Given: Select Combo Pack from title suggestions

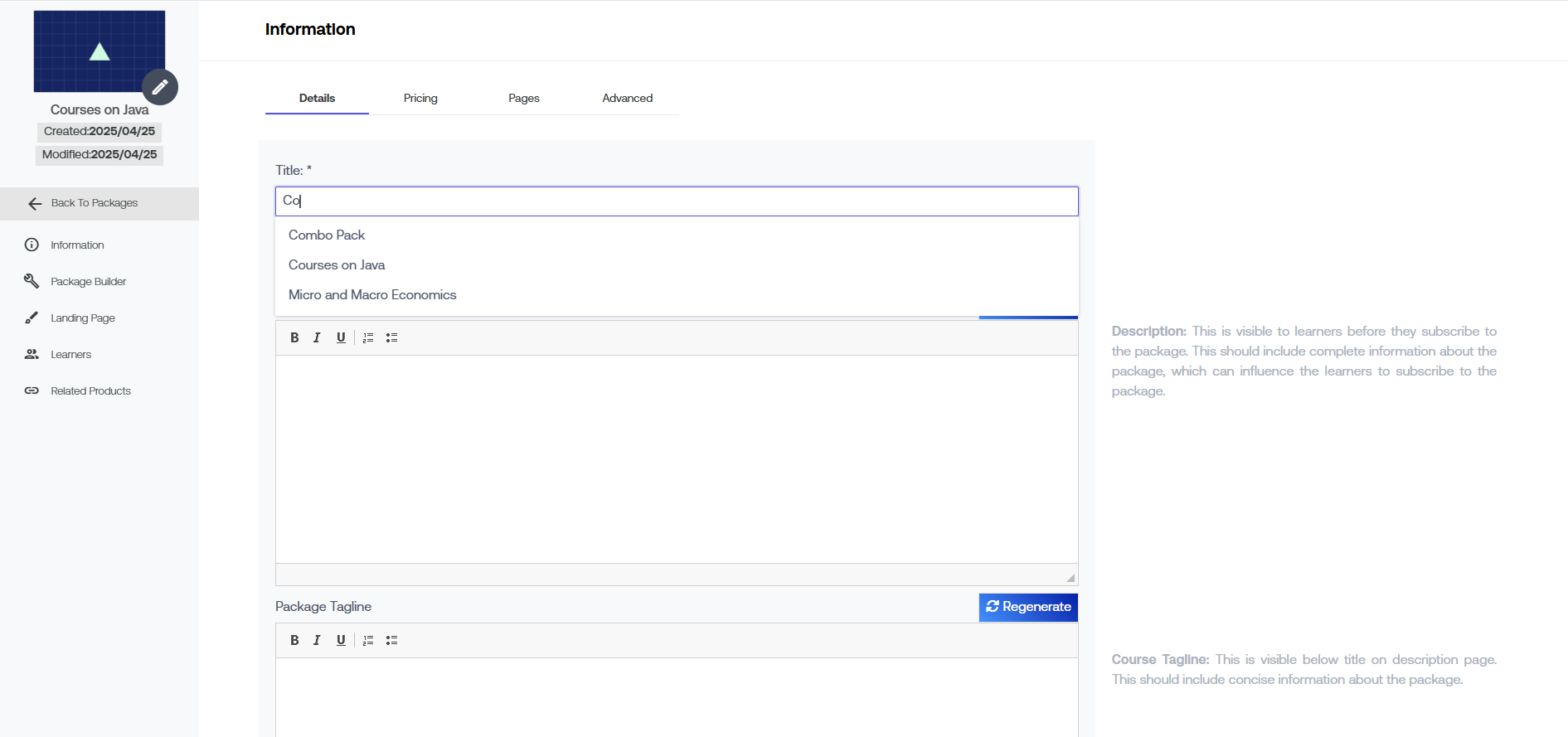Looking at the screenshot, I should point(327,235).
